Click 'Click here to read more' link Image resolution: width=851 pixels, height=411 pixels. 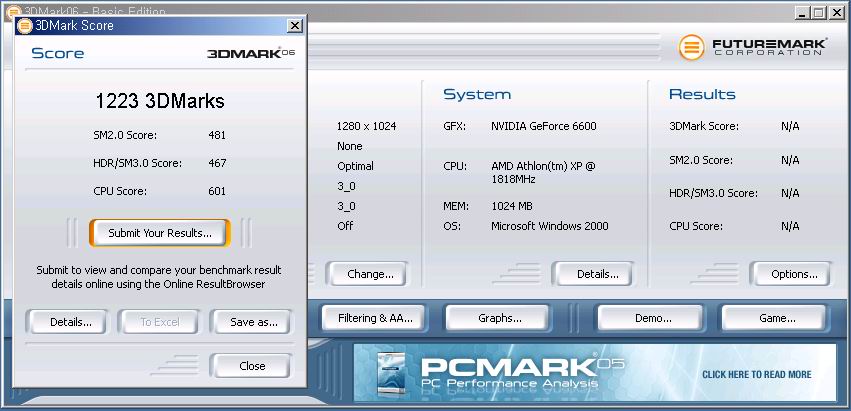click(x=757, y=374)
